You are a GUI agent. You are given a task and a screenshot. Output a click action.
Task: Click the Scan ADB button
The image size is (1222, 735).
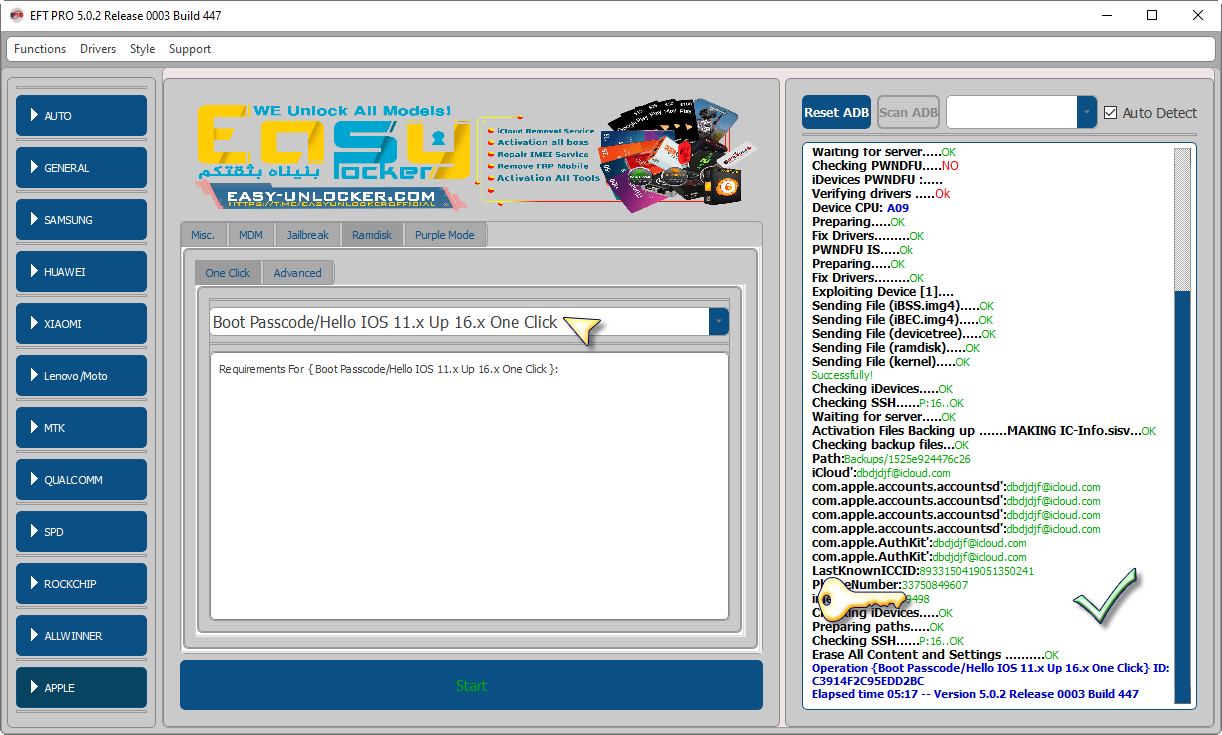click(x=909, y=113)
